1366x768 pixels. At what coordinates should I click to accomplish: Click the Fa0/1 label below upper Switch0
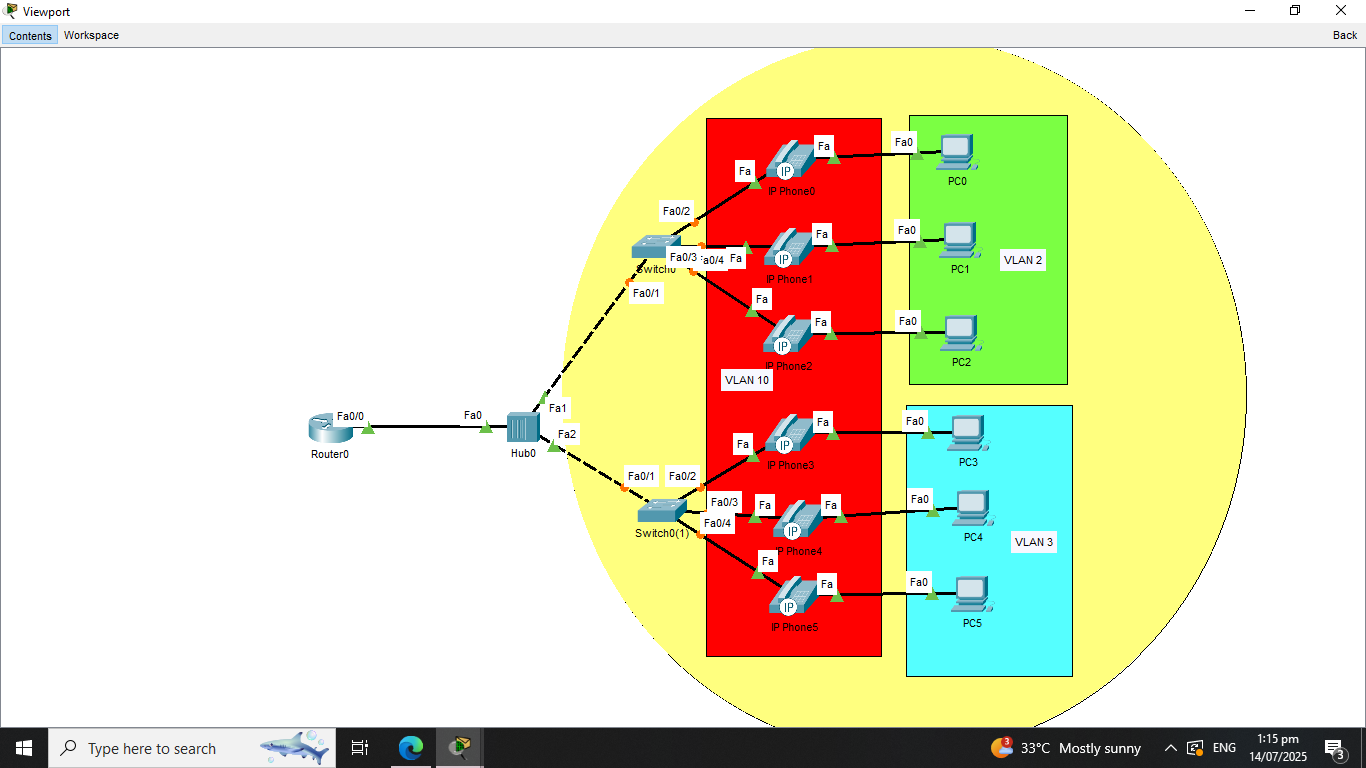click(x=646, y=293)
